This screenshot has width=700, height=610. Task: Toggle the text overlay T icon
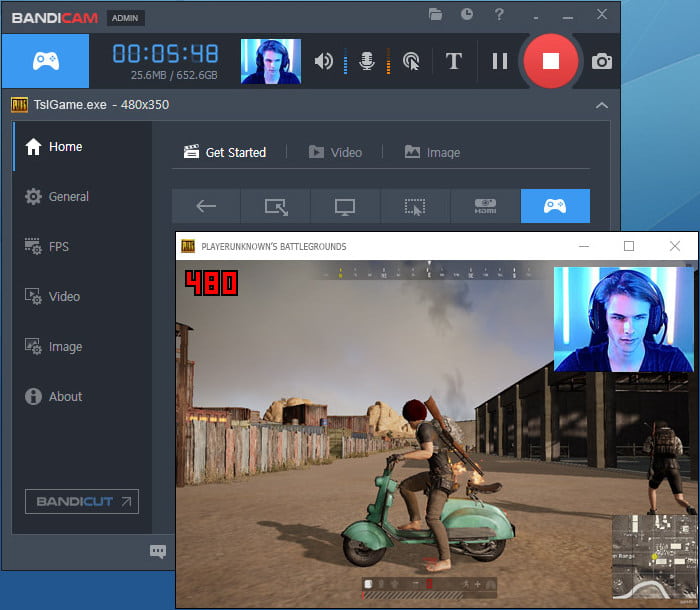454,61
